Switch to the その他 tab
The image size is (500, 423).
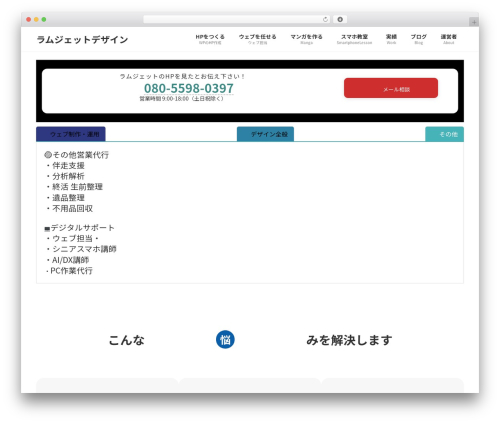tap(444, 134)
